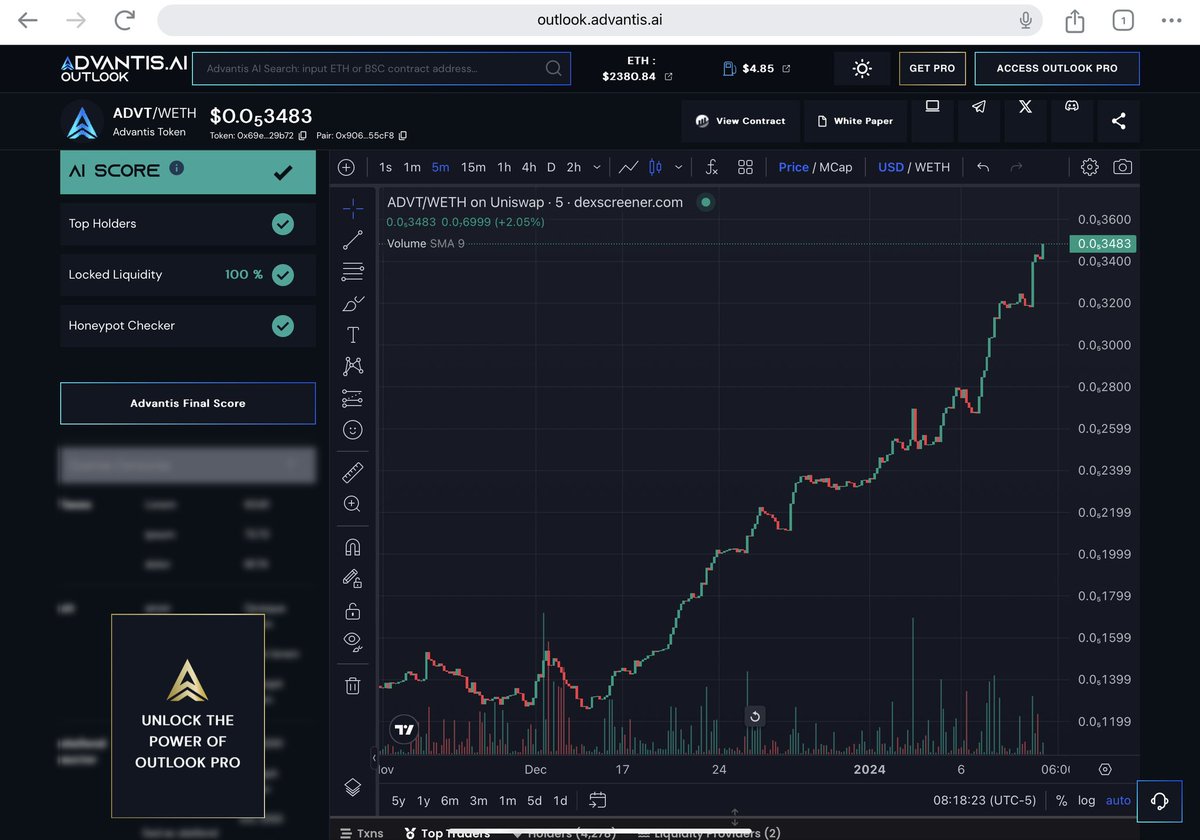
Task: Select the candlestick chart style
Action: (656, 167)
